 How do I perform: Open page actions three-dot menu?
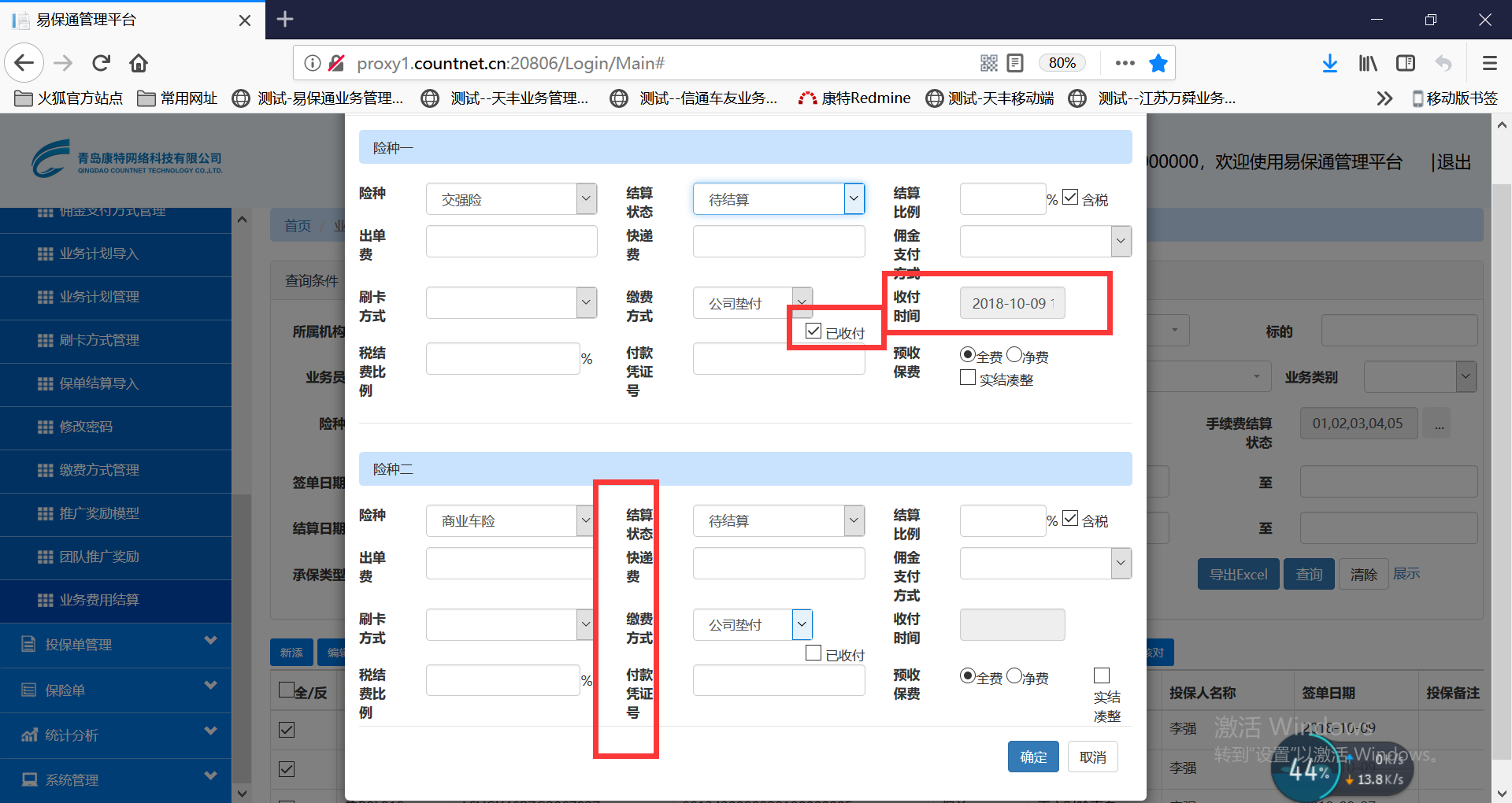[1125, 63]
